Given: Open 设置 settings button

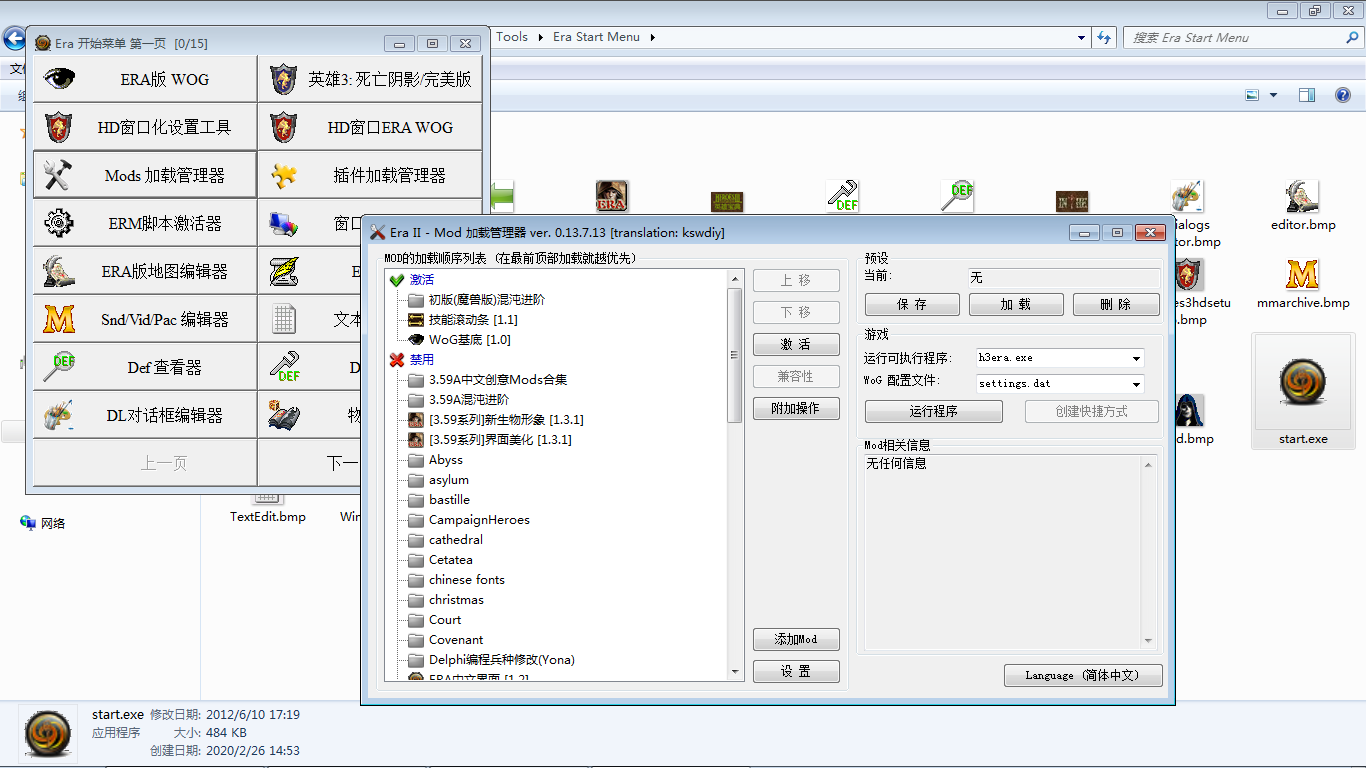Looking at the screenshot, I should (x=796, y=671).
